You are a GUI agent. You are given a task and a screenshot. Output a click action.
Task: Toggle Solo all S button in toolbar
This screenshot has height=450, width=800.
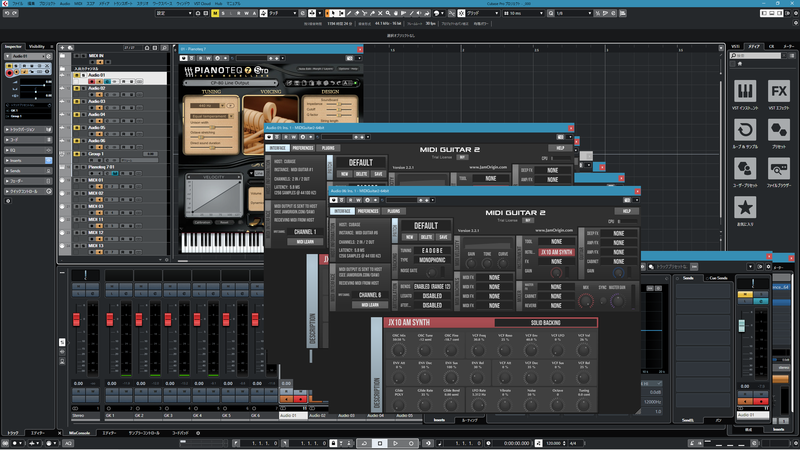[223, 13]
